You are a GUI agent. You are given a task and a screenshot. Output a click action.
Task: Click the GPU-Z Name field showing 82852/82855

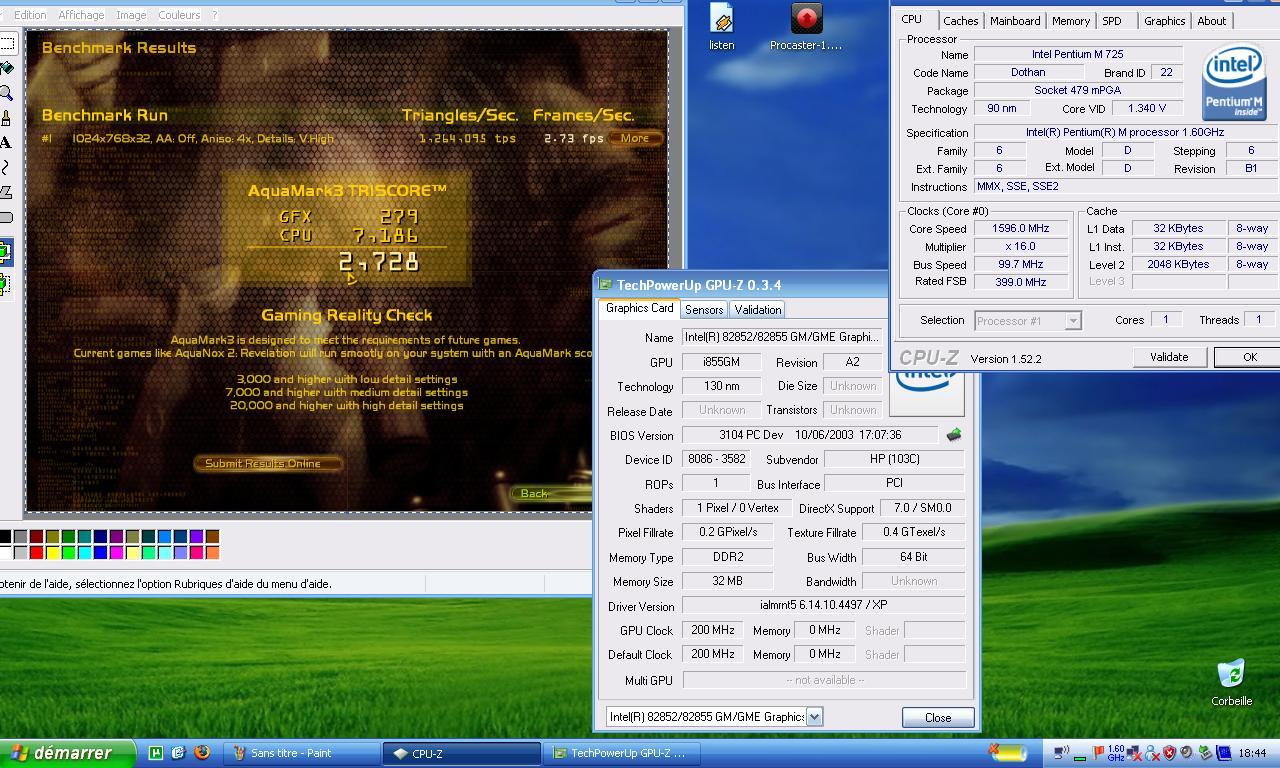click(783, 337)
